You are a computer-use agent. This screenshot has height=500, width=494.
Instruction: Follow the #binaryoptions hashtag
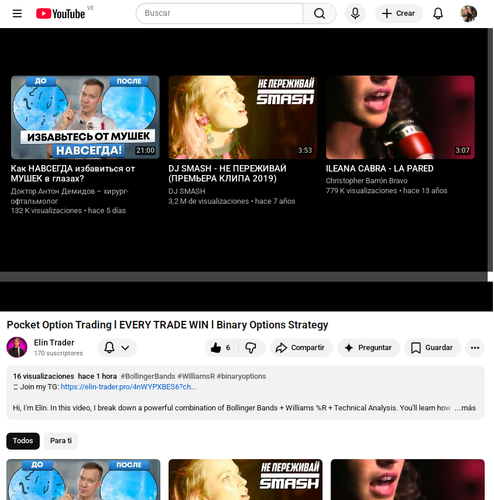pos(241,376)
